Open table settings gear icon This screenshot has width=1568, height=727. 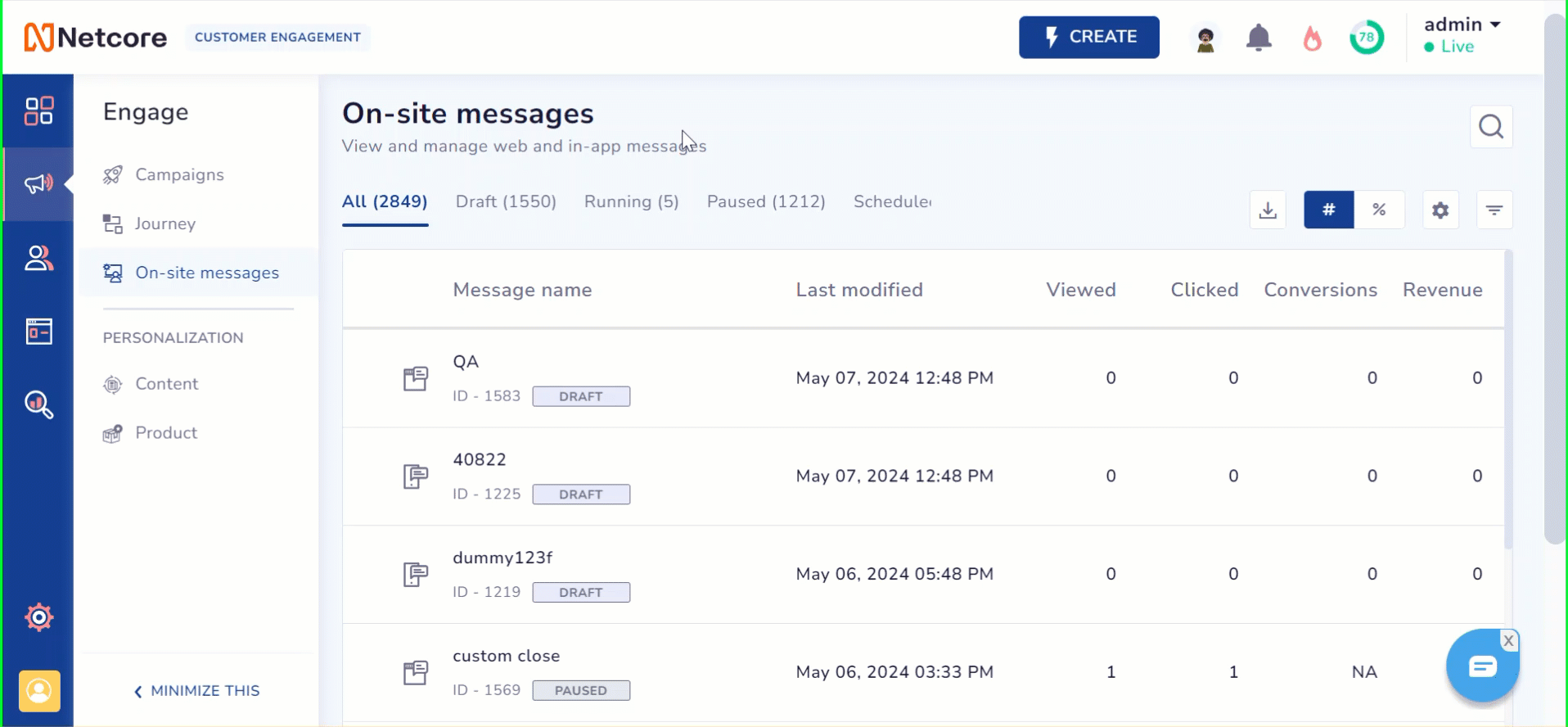coord(1440,210)
